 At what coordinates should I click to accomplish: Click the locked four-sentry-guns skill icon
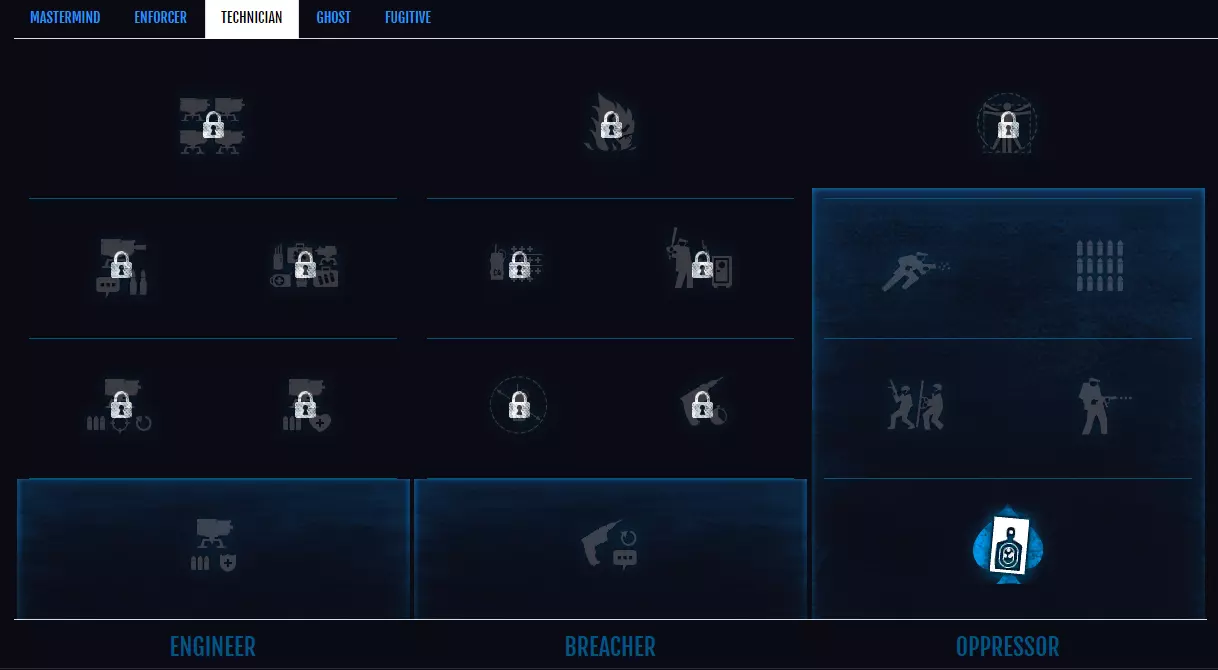tap(212, 126)
